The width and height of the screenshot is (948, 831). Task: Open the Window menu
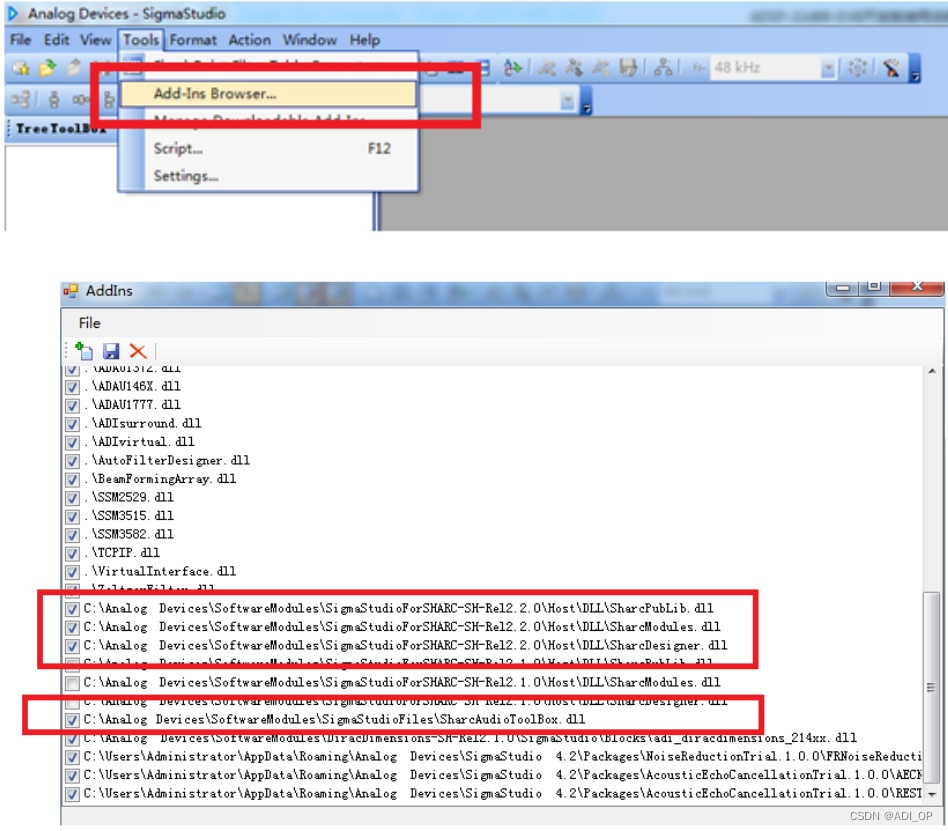coord(310,40)
